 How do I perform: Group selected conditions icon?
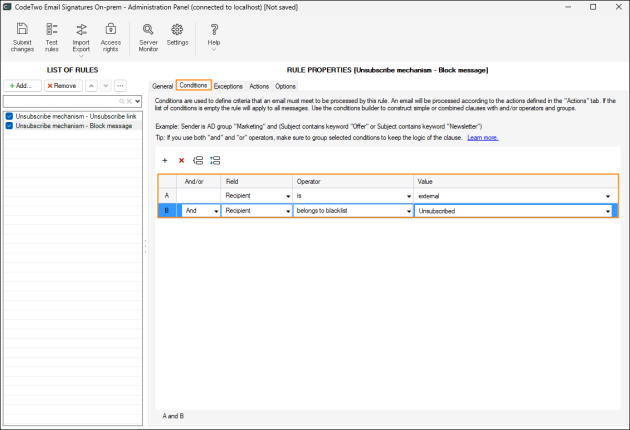click(x=198, y=160)
